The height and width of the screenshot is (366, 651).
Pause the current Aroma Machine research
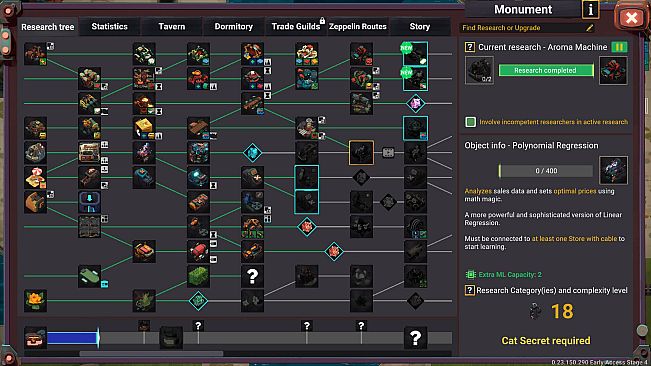(x=619, y=47)
